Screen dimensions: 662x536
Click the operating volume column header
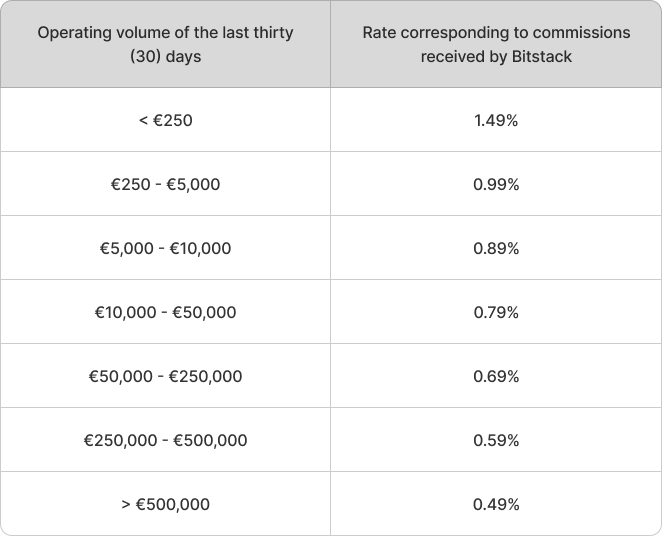tap(166, 44)
